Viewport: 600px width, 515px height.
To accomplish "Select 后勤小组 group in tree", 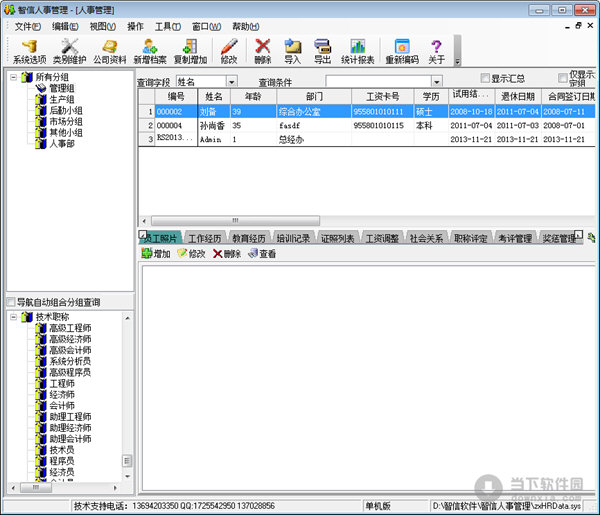I will point(65,110).
